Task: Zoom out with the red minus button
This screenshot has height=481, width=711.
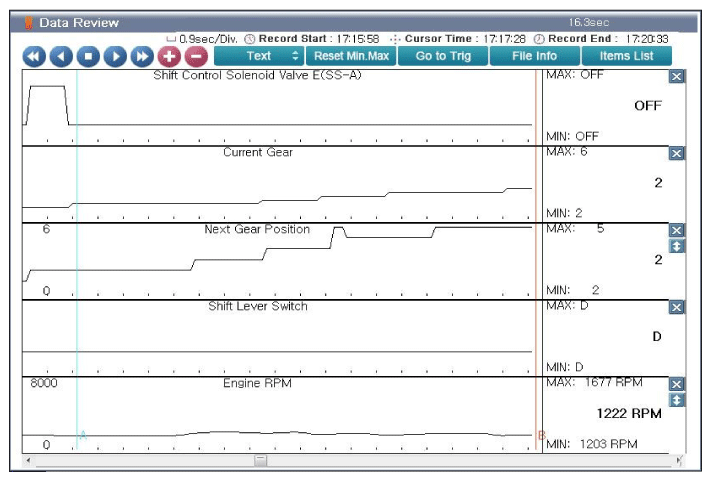Action: (196, 57)
